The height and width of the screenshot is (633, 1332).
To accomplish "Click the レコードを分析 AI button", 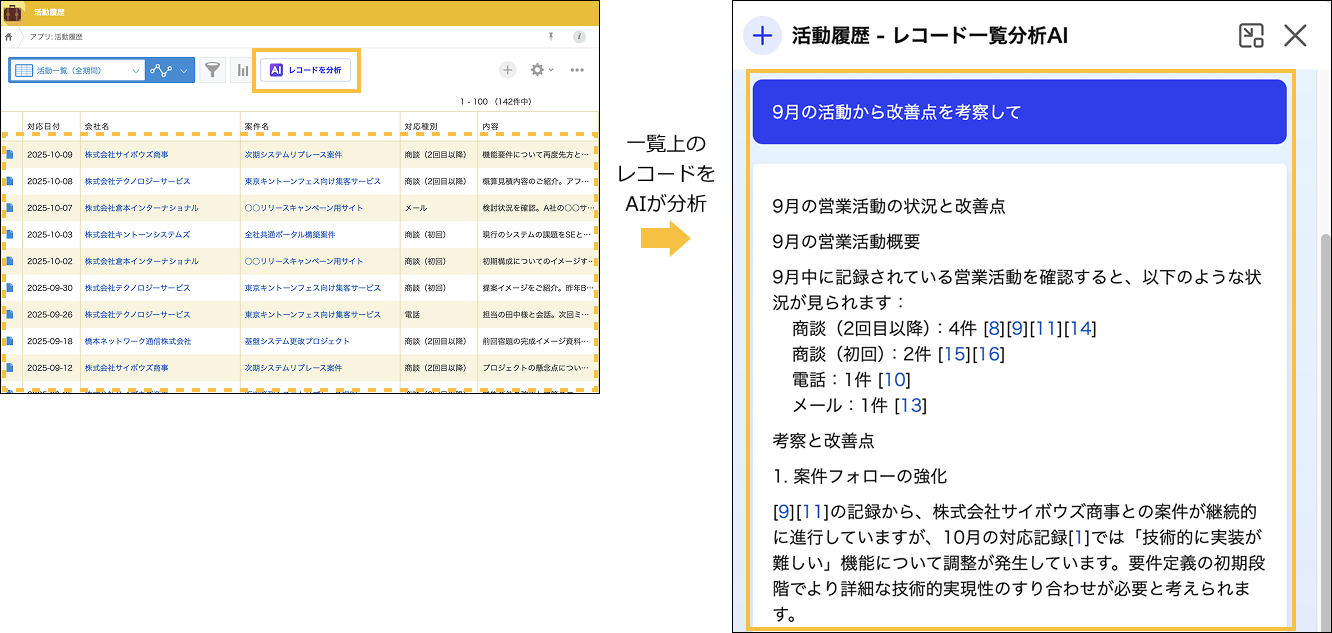I will [x=306, y=70].
